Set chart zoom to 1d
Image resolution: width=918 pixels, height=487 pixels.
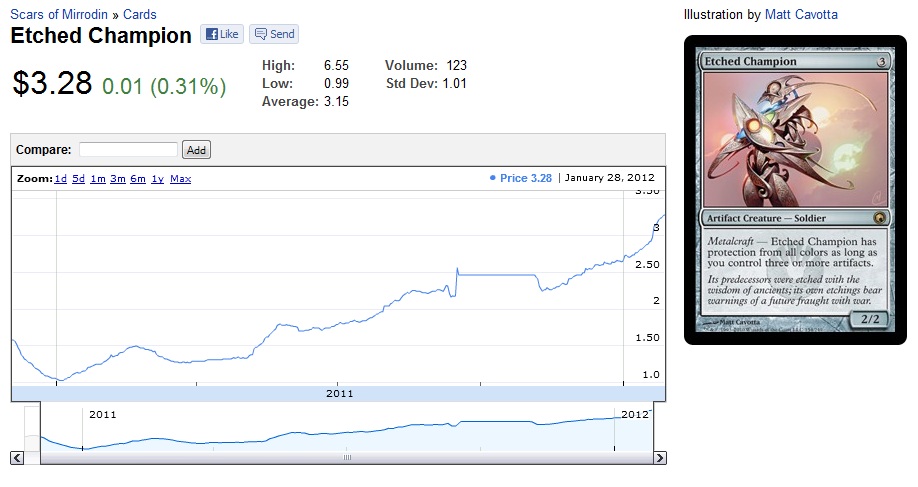click(61, 179)
